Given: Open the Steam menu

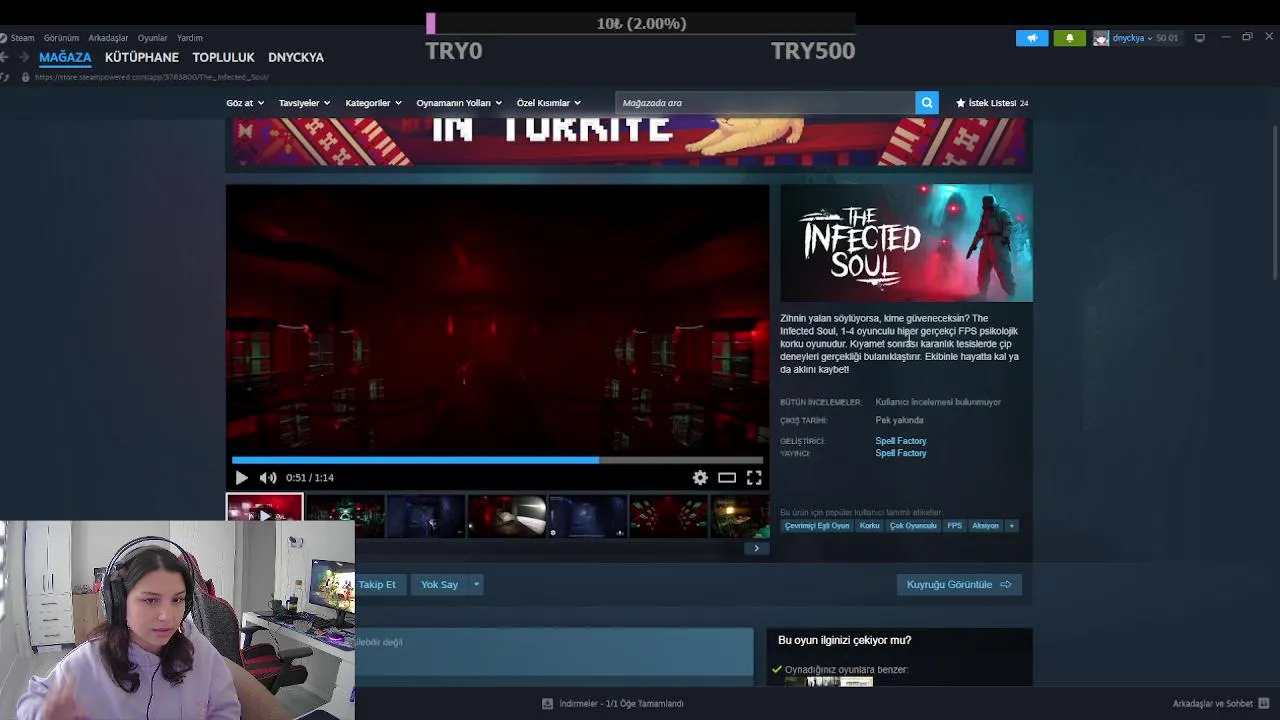Looking at the screenshot, I should click(x=22, y=38).
